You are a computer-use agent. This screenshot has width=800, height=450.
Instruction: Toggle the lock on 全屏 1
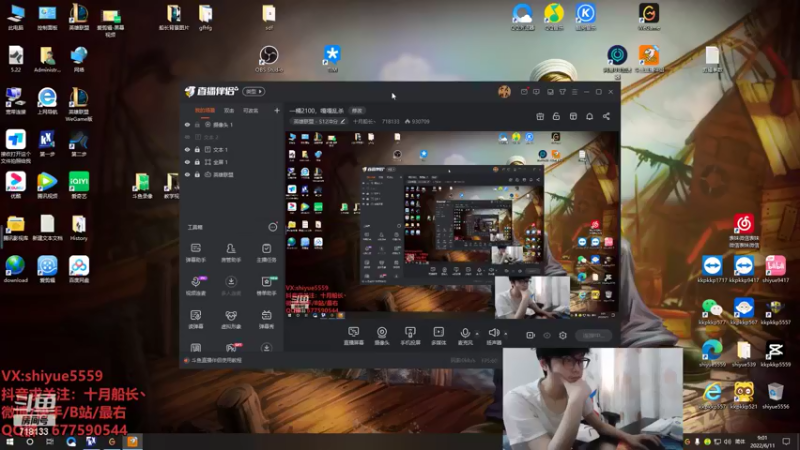tap(197, 162)
